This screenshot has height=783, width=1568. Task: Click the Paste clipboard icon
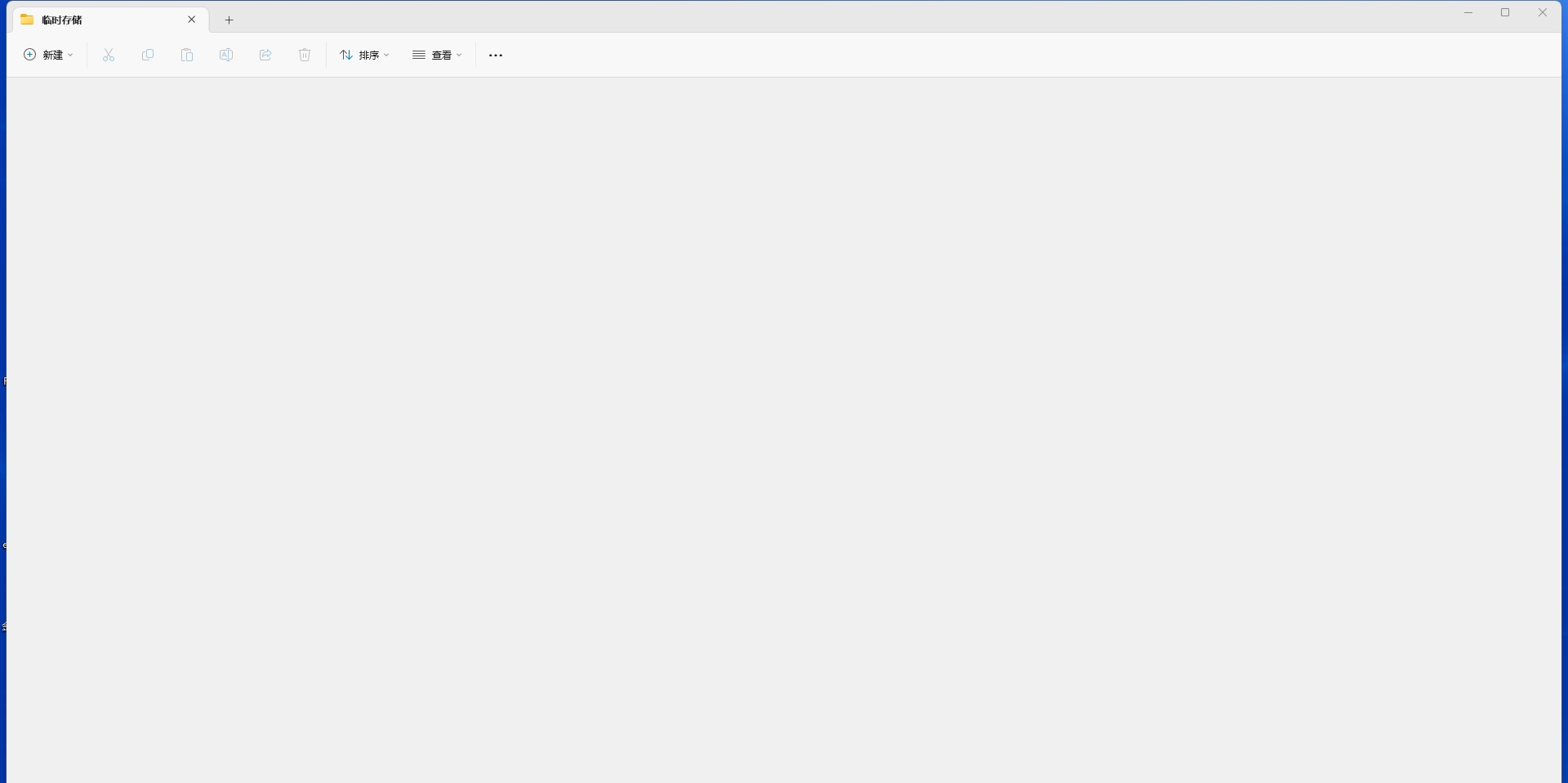pyautogui.click(x=187, y=55)
